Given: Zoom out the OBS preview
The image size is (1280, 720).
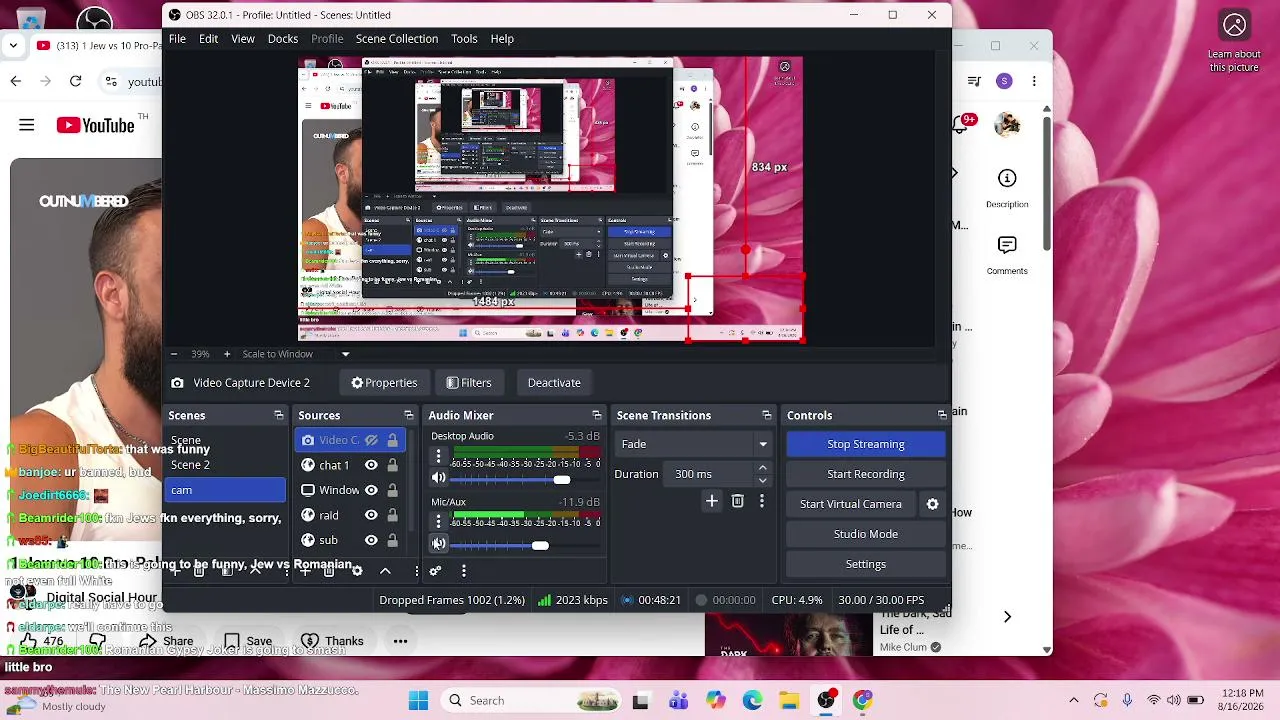Looking at the screenshot, I should (174, 354).
